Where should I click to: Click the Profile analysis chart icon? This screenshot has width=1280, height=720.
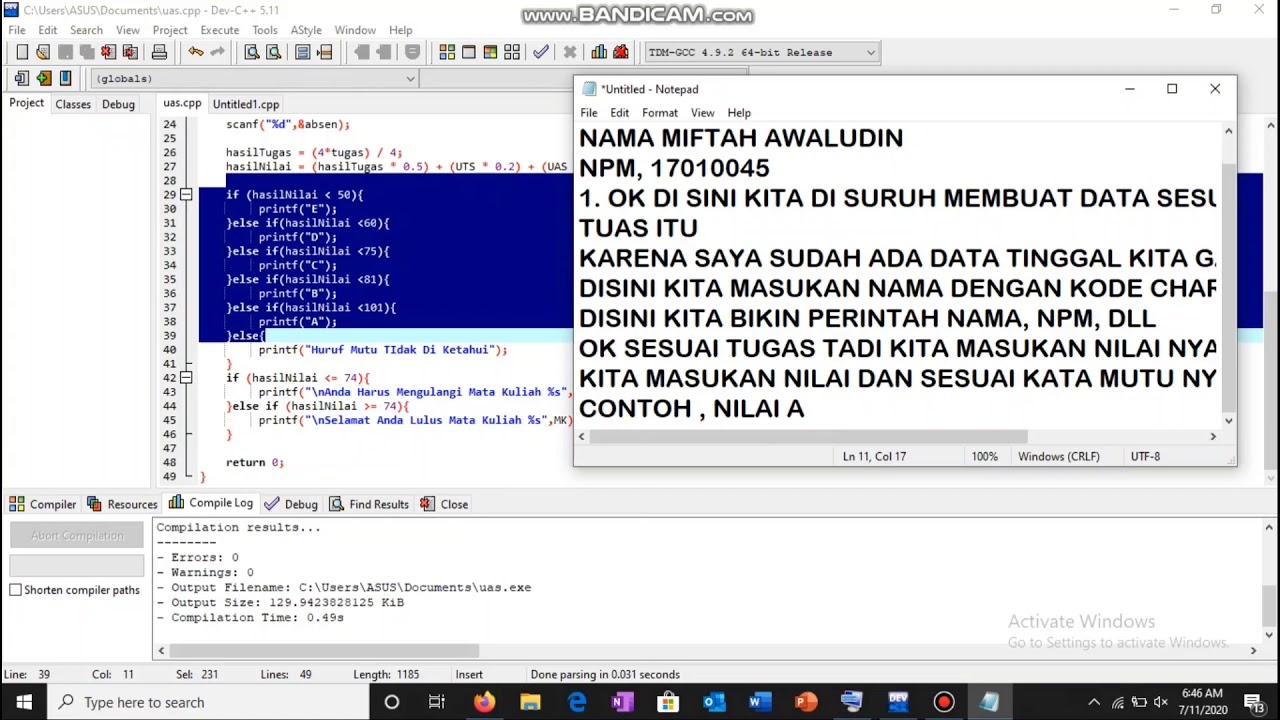pyautogui.click(x=598, y=52)
